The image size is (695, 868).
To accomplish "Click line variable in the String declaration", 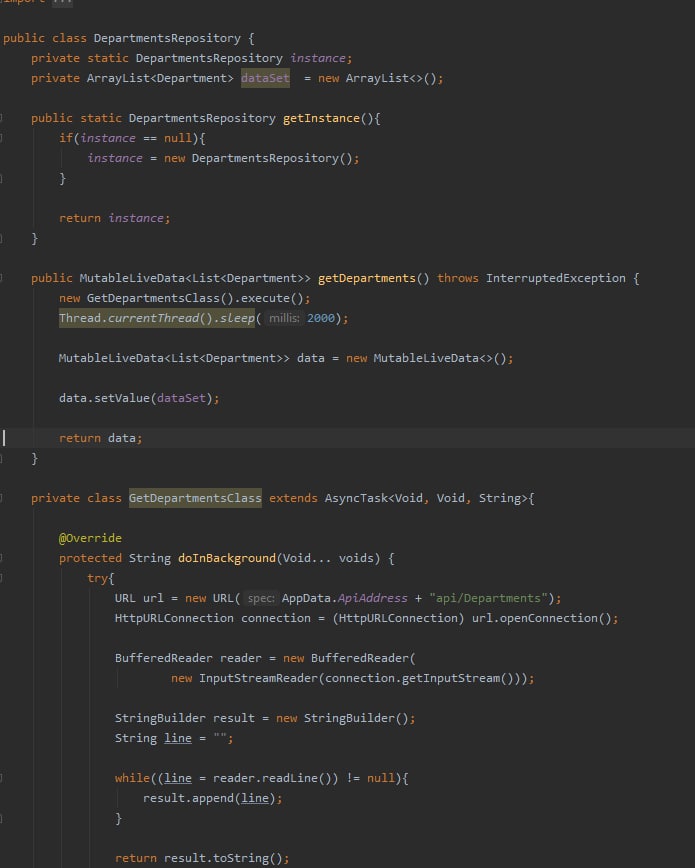I will pos(178,738).
